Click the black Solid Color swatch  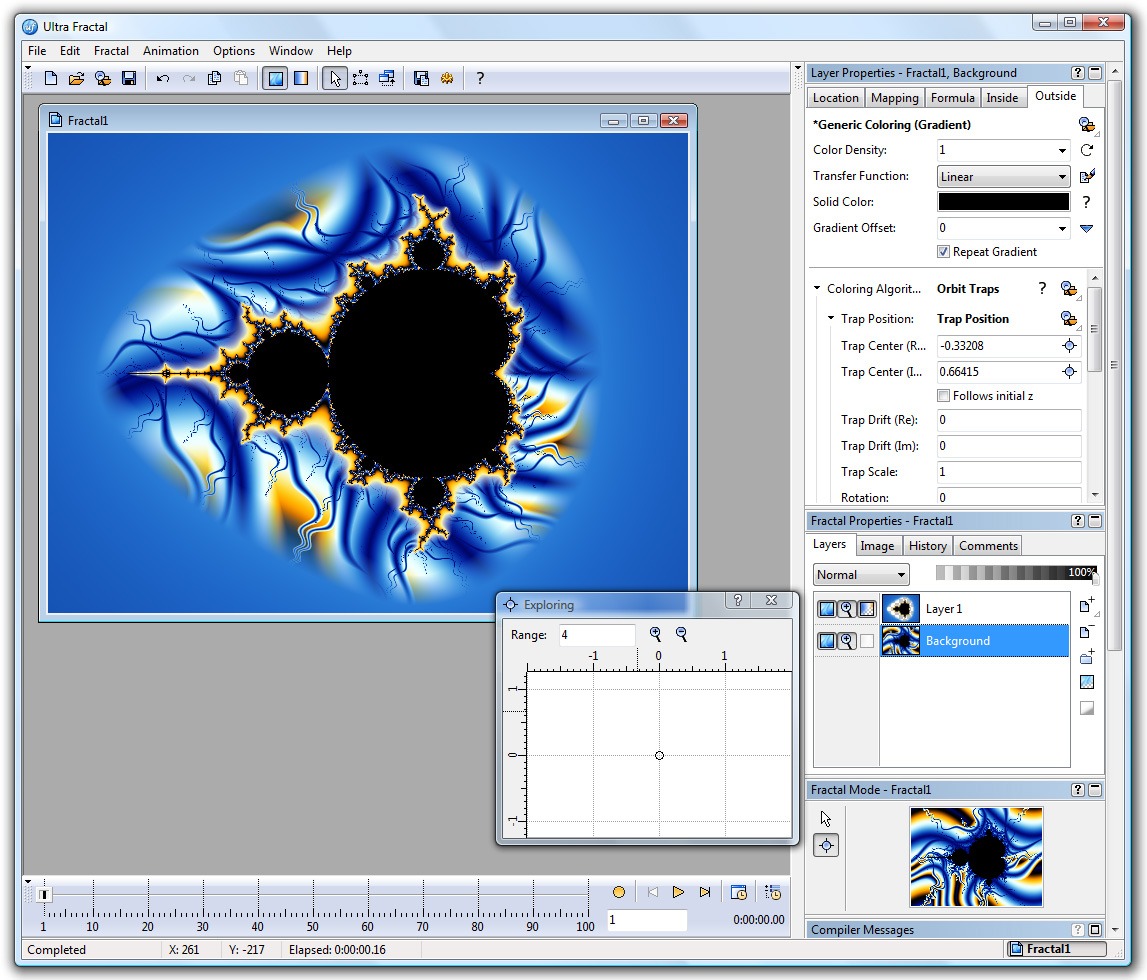pos(1004,202)
